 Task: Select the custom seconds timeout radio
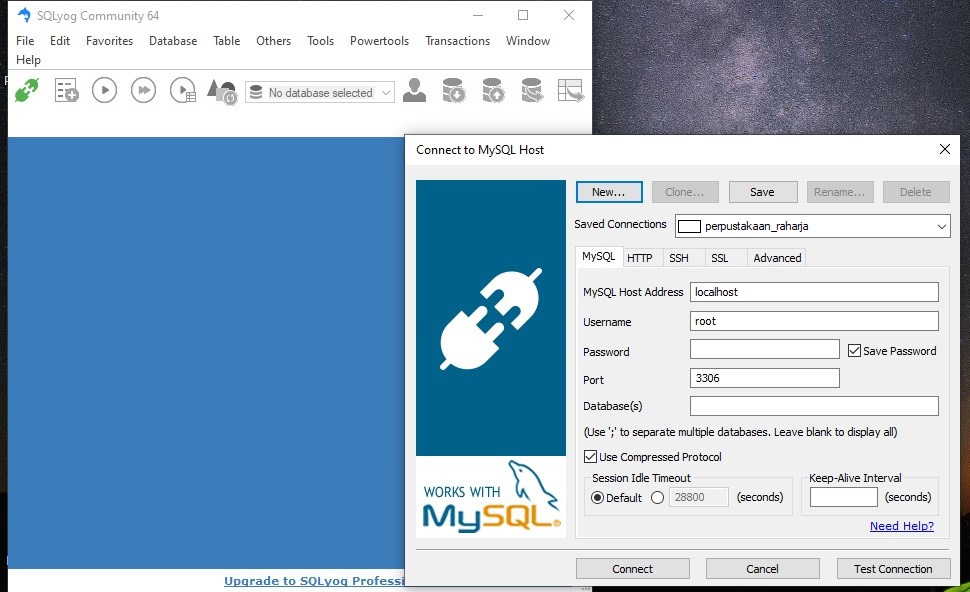pos(658,497)
